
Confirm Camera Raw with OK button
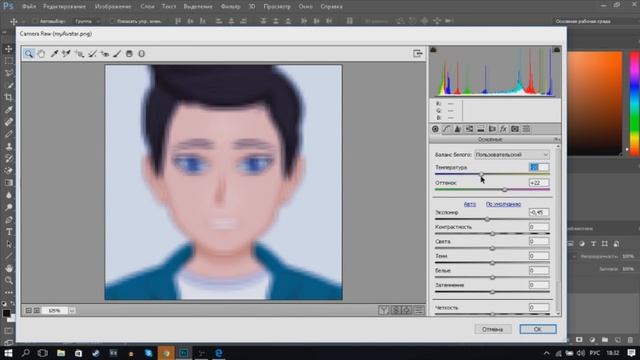pyautogui.click(x=538, y=329)
